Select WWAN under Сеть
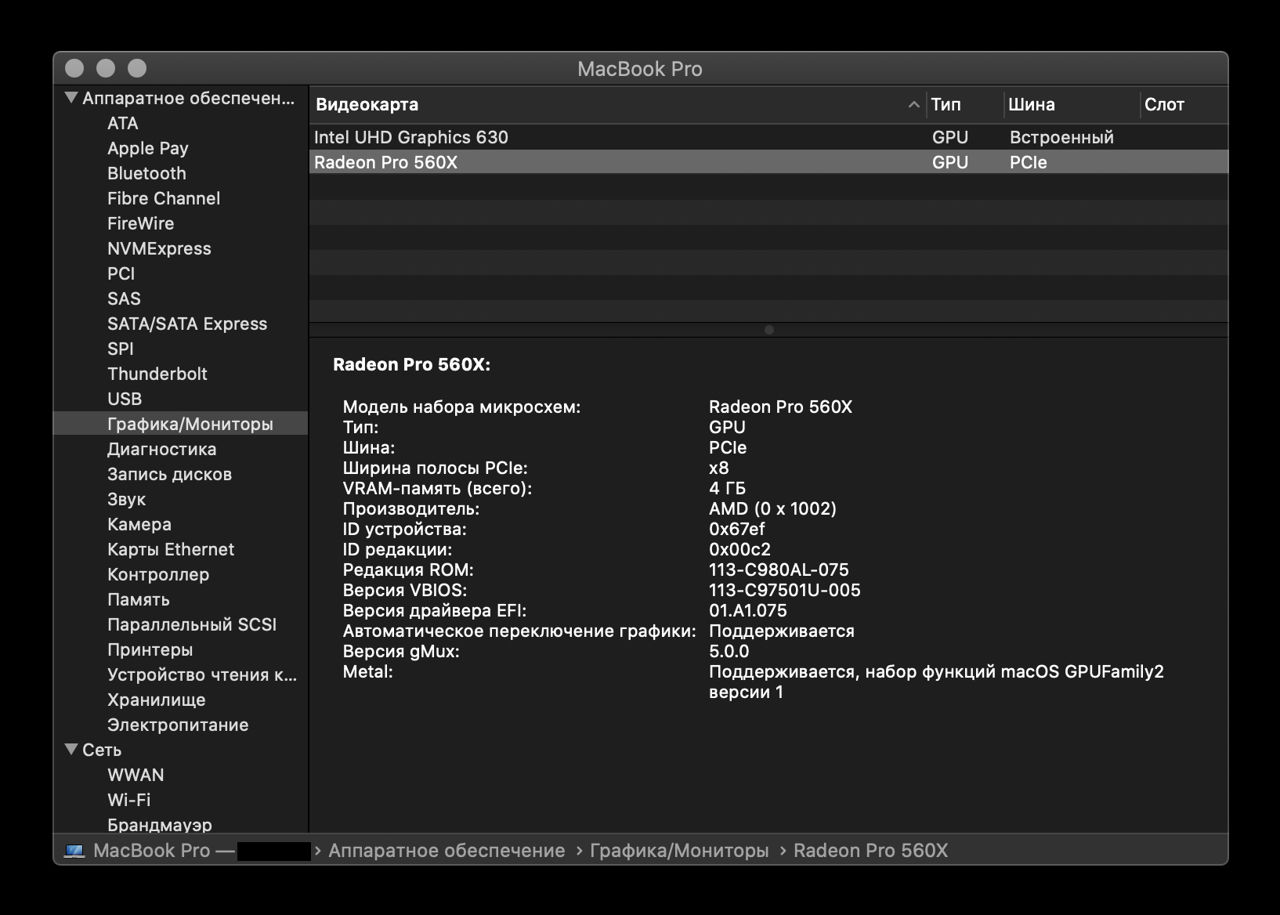This screenshot has width=1280, height=915. [136, 774]
